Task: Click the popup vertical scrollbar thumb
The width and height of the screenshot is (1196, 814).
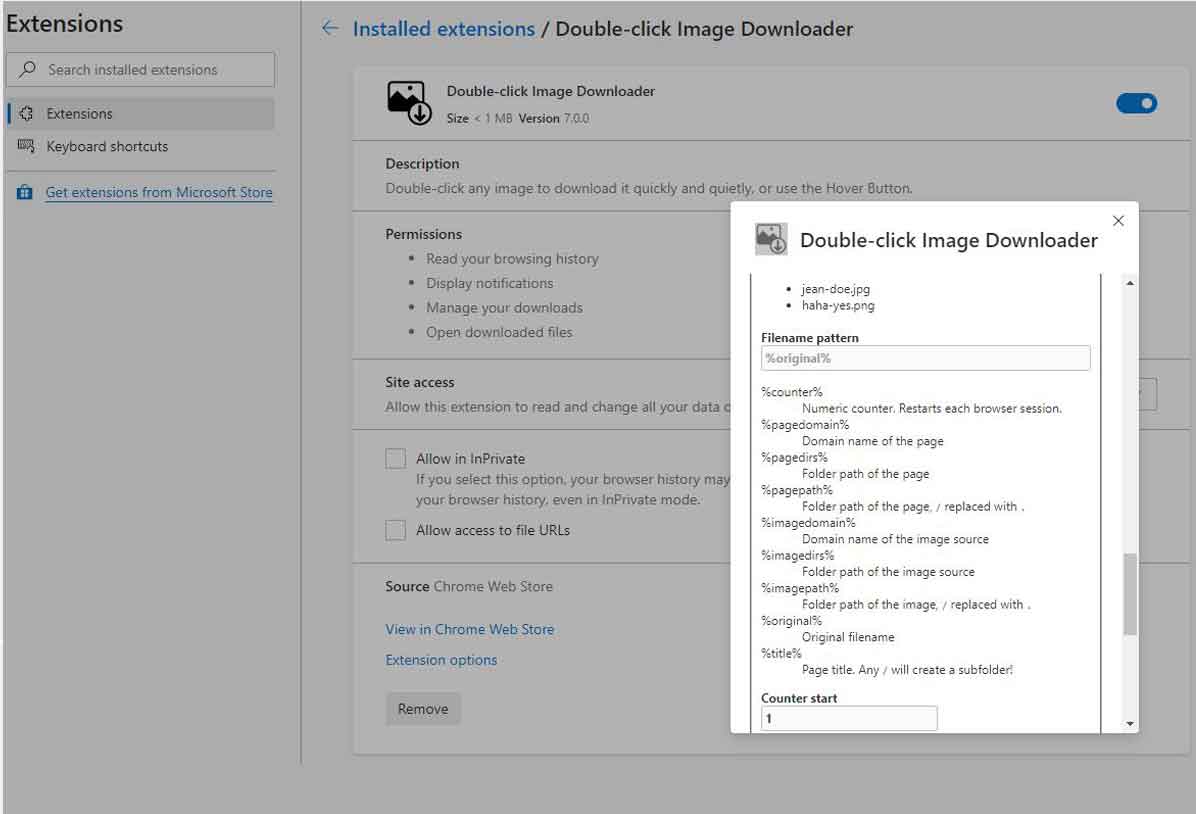Action: (1130, 594)
